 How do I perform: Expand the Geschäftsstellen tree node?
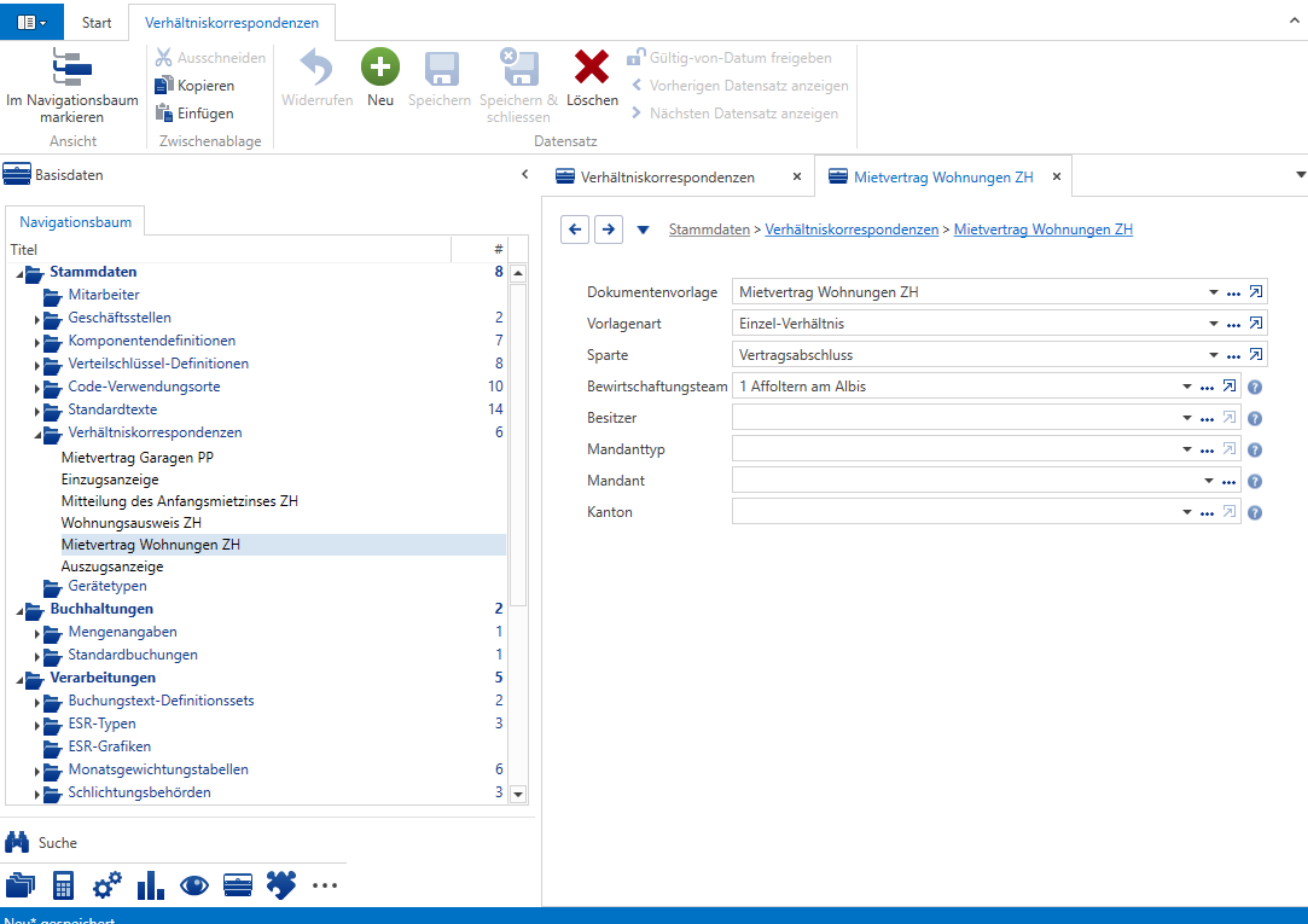coord(38,319)
